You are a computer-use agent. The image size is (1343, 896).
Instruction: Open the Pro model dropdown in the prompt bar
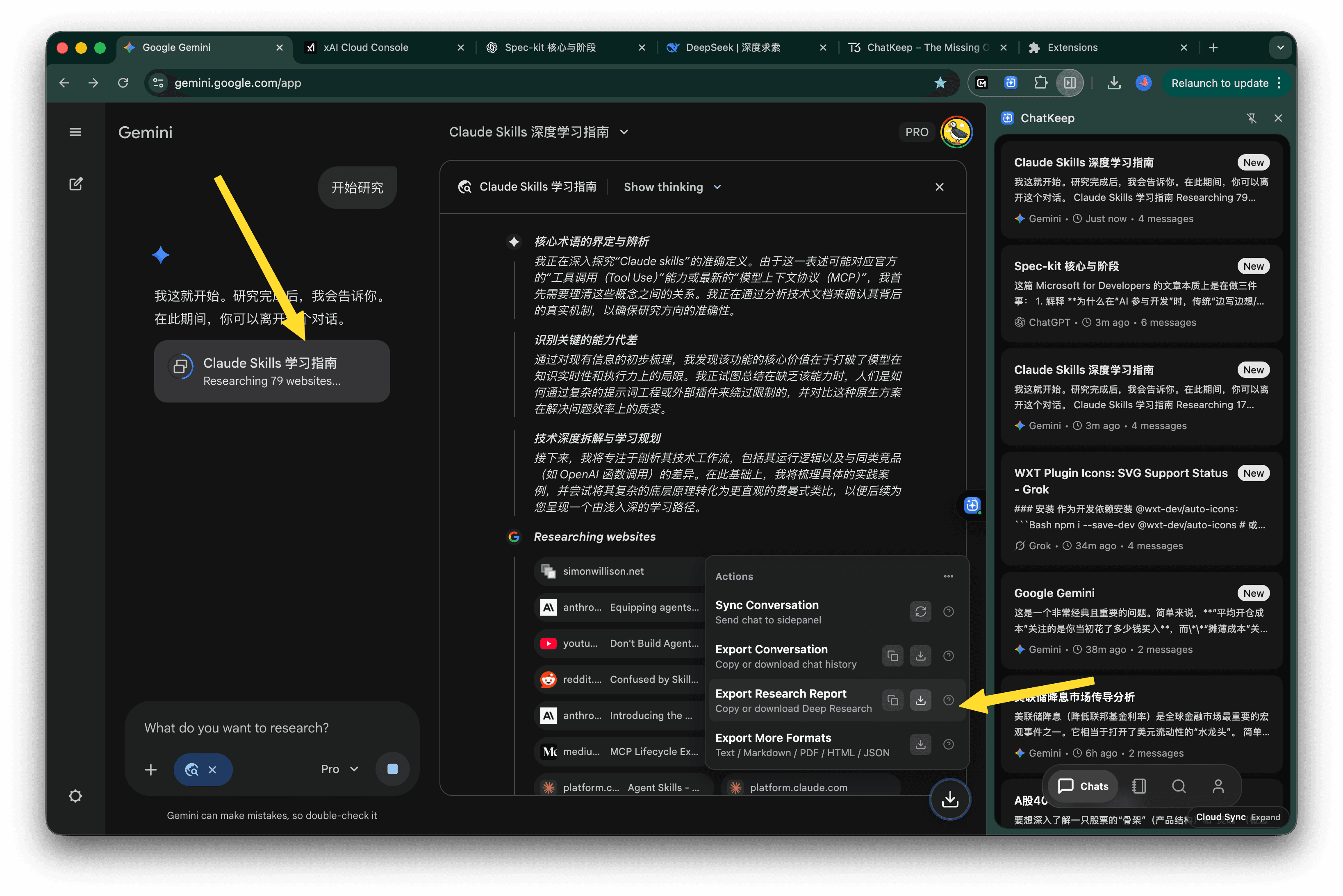click(x=339, y=769)
